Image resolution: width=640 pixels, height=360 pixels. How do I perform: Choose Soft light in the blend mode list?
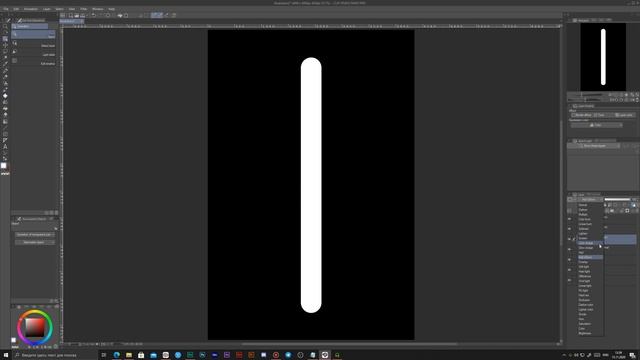(x=590, y=267)
